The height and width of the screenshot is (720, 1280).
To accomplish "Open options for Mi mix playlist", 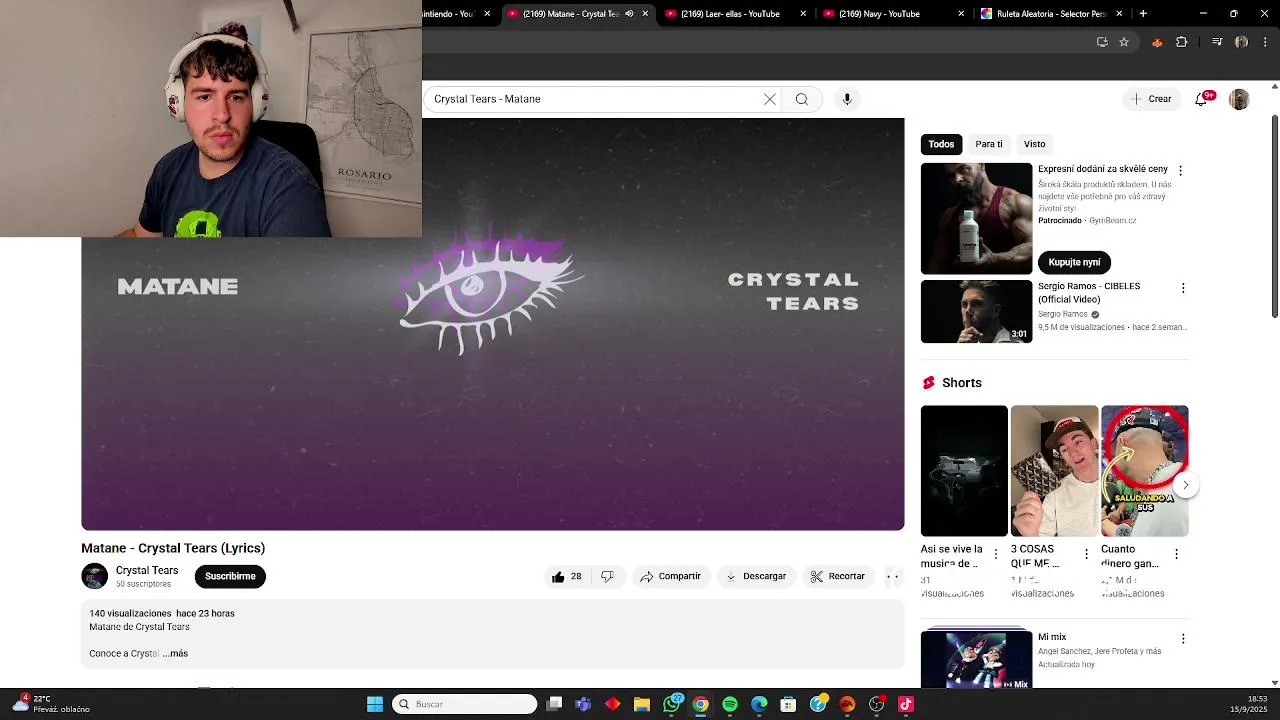I will pos(1183,639).
